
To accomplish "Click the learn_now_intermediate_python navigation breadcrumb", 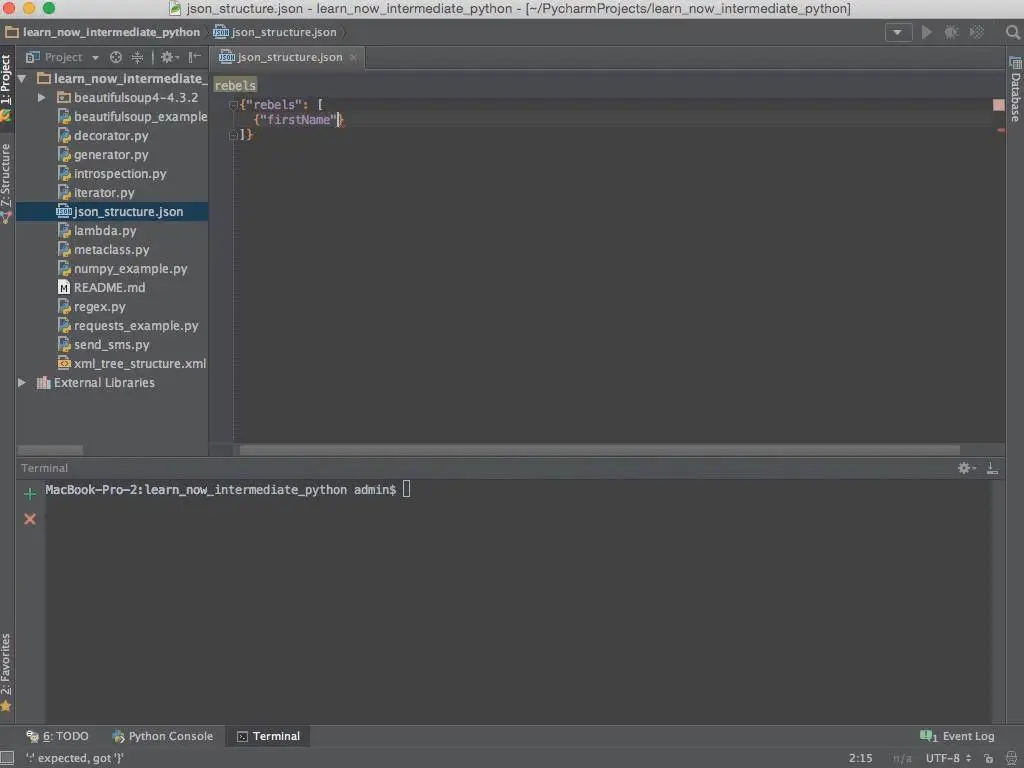I will click(x=104, y=32).
